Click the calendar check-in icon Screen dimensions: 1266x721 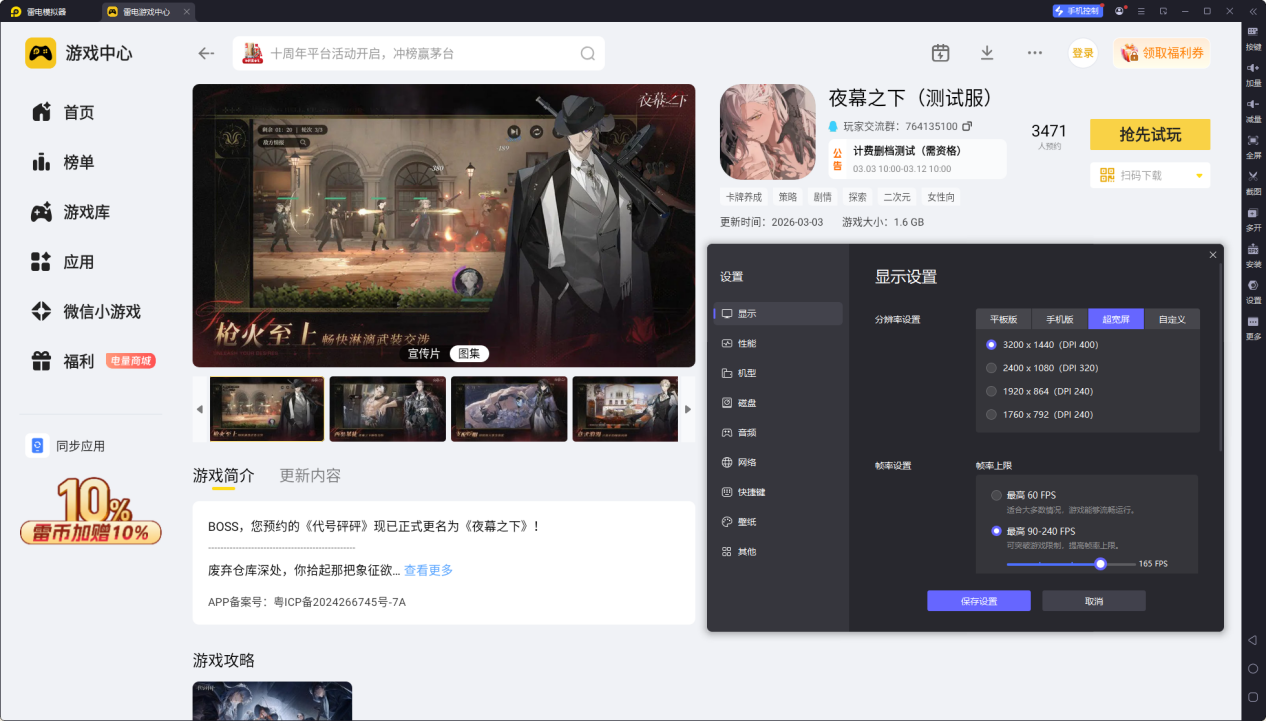coord(940,53)
